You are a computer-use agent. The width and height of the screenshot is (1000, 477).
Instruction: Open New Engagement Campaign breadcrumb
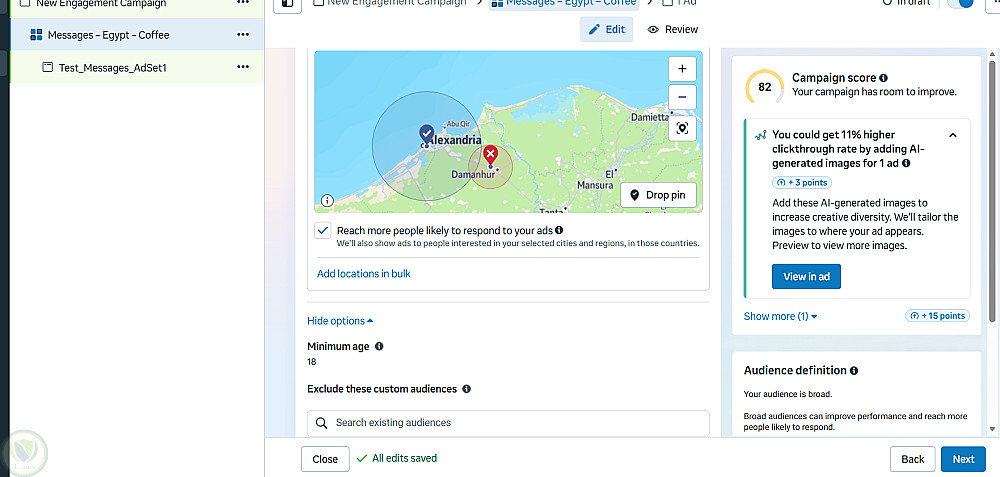390,3
